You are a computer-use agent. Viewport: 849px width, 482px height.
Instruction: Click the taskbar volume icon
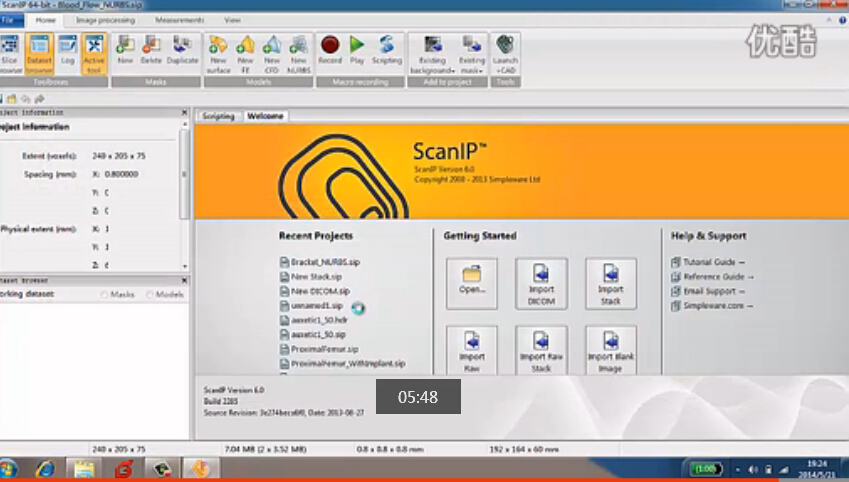[x=753, y=470]
